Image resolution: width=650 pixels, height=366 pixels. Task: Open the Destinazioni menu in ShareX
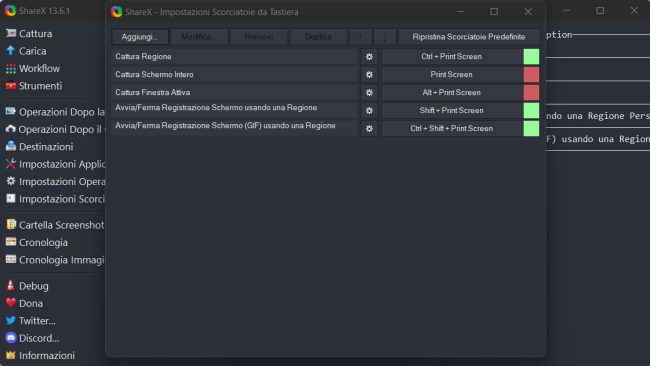[x=46, y=147]
